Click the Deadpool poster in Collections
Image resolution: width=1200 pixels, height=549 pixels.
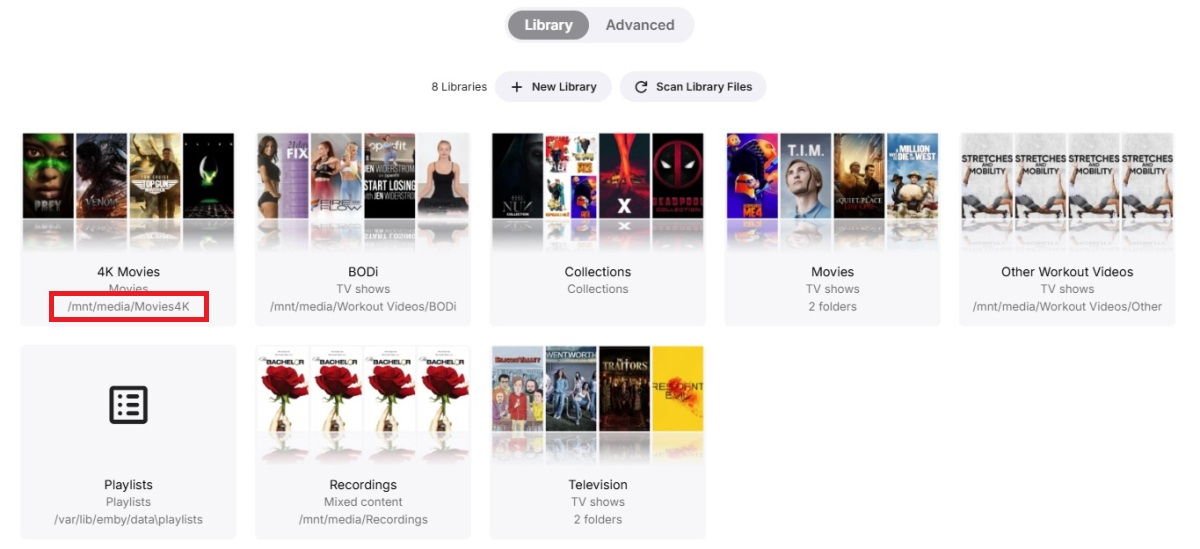pos(679,177)
